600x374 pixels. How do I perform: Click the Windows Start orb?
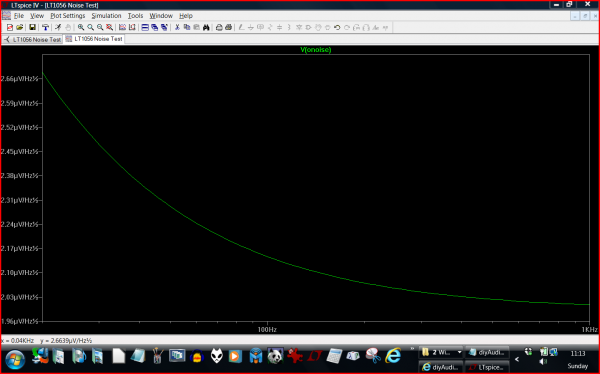pos(15,359)
